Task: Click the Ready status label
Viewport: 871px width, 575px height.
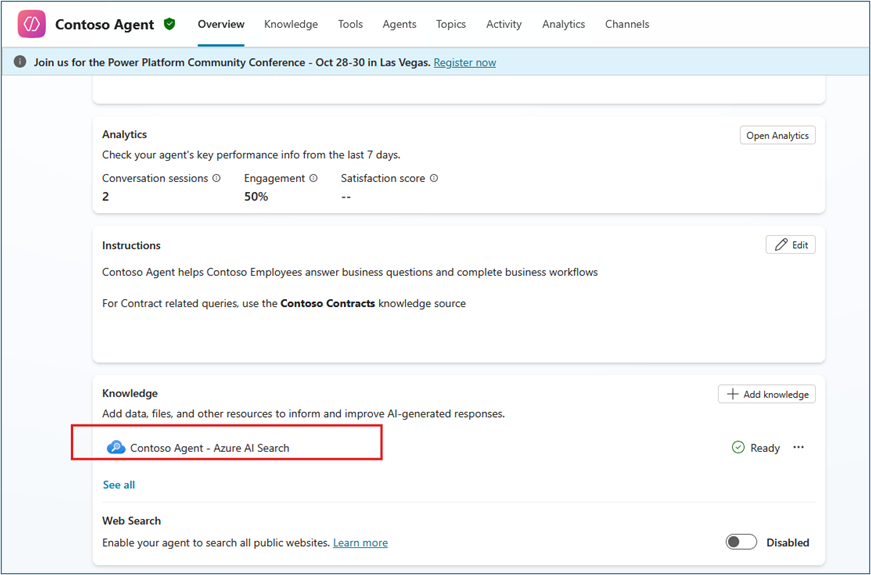Action: [x=765, y=448]
